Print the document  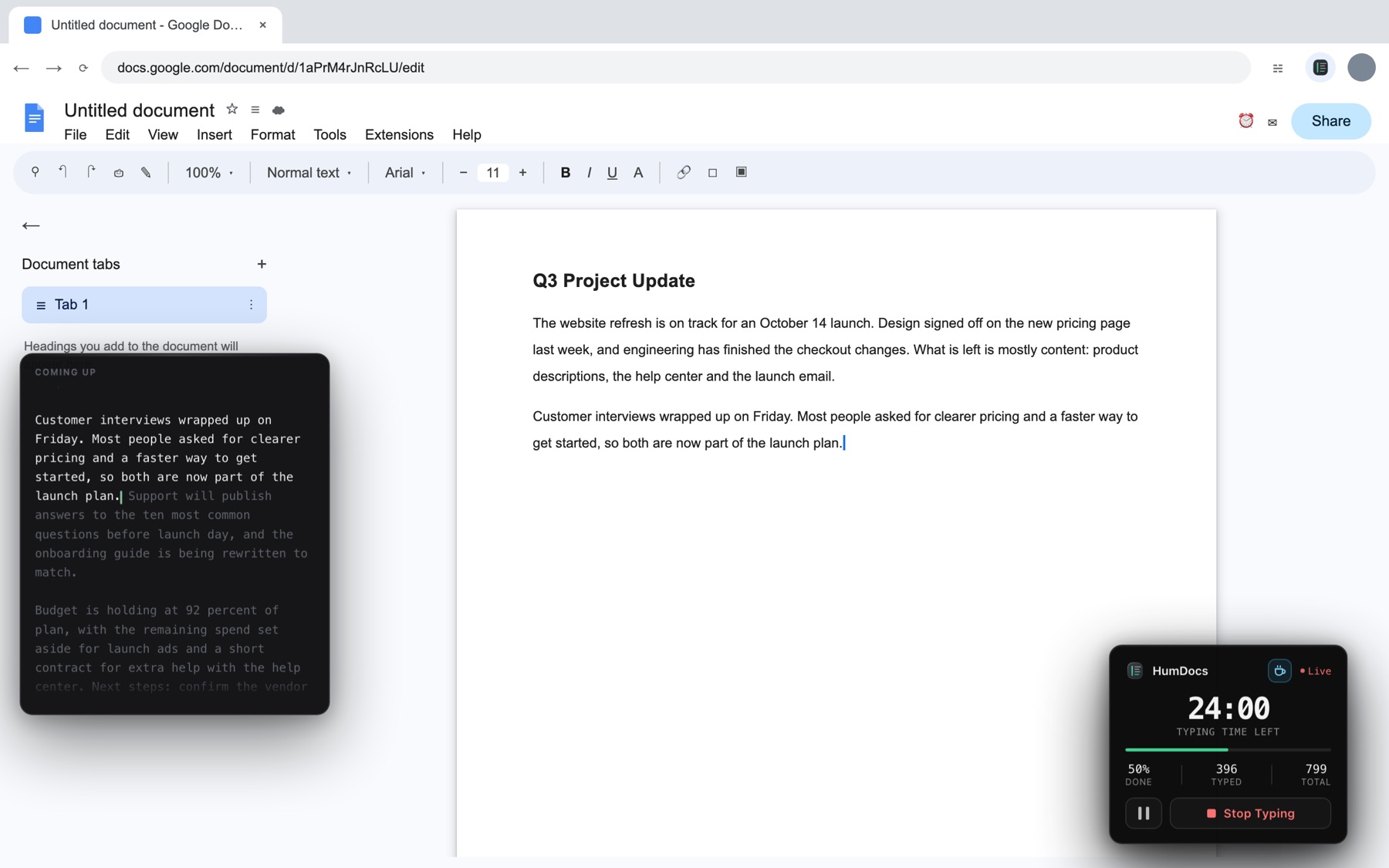pos(119,173)
